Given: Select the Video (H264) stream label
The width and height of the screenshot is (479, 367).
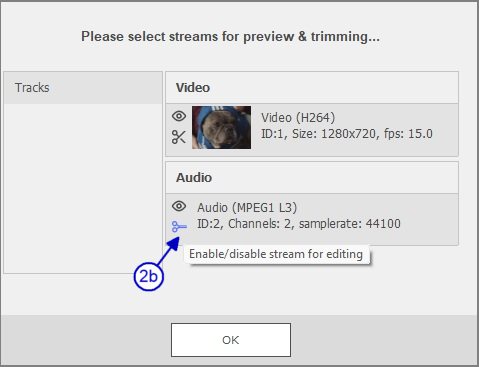Looking at the screenshot, I should click(x=298, y=118).
